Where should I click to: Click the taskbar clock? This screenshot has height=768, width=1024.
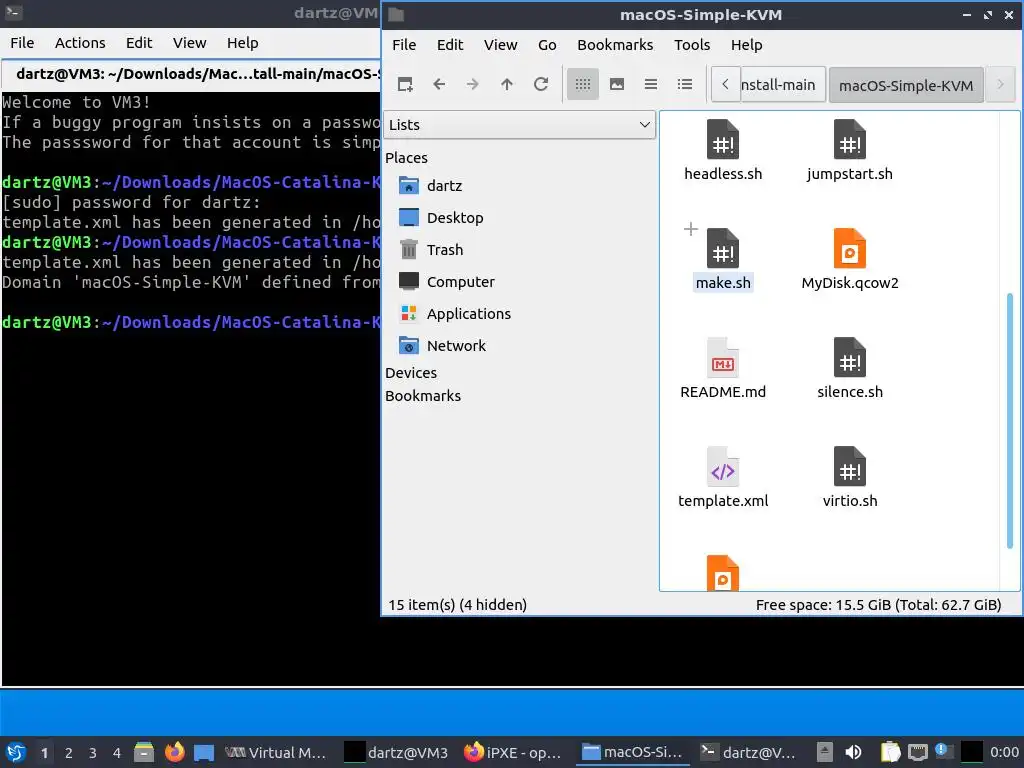pos(1004,752)
